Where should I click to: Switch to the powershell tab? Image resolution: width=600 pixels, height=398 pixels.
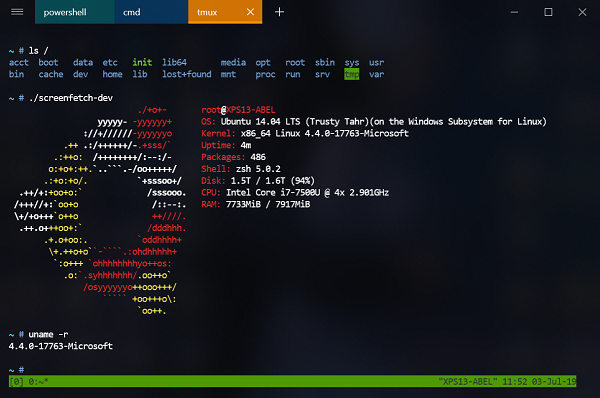[75, 12]
